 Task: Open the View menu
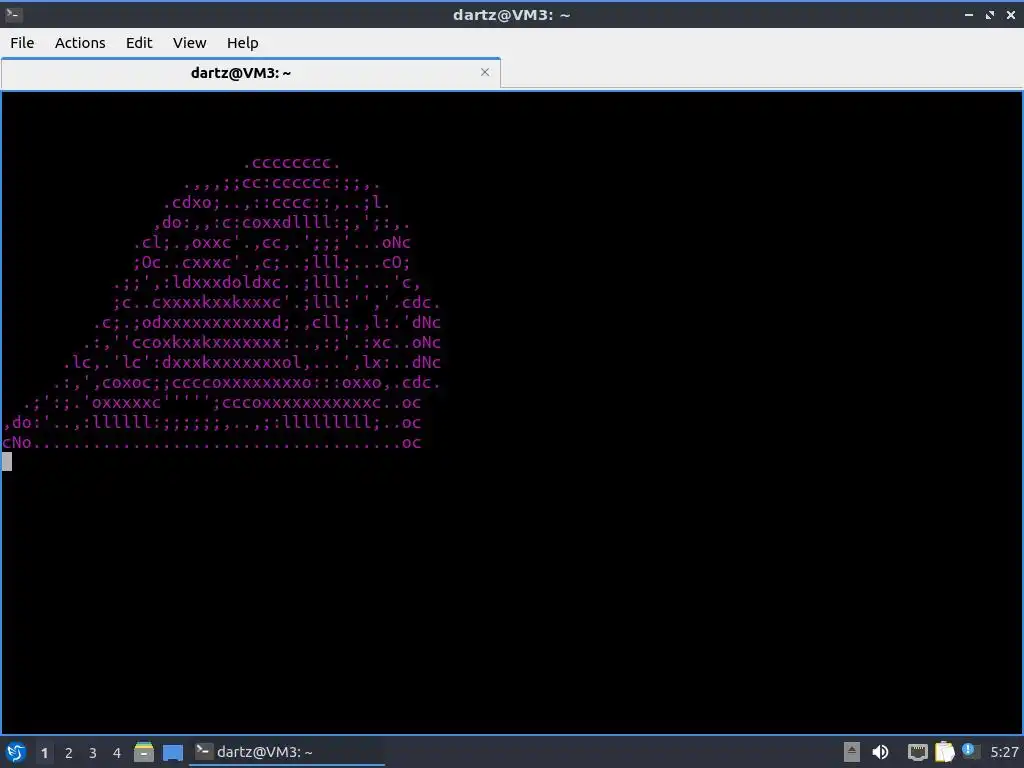[189, 42]
